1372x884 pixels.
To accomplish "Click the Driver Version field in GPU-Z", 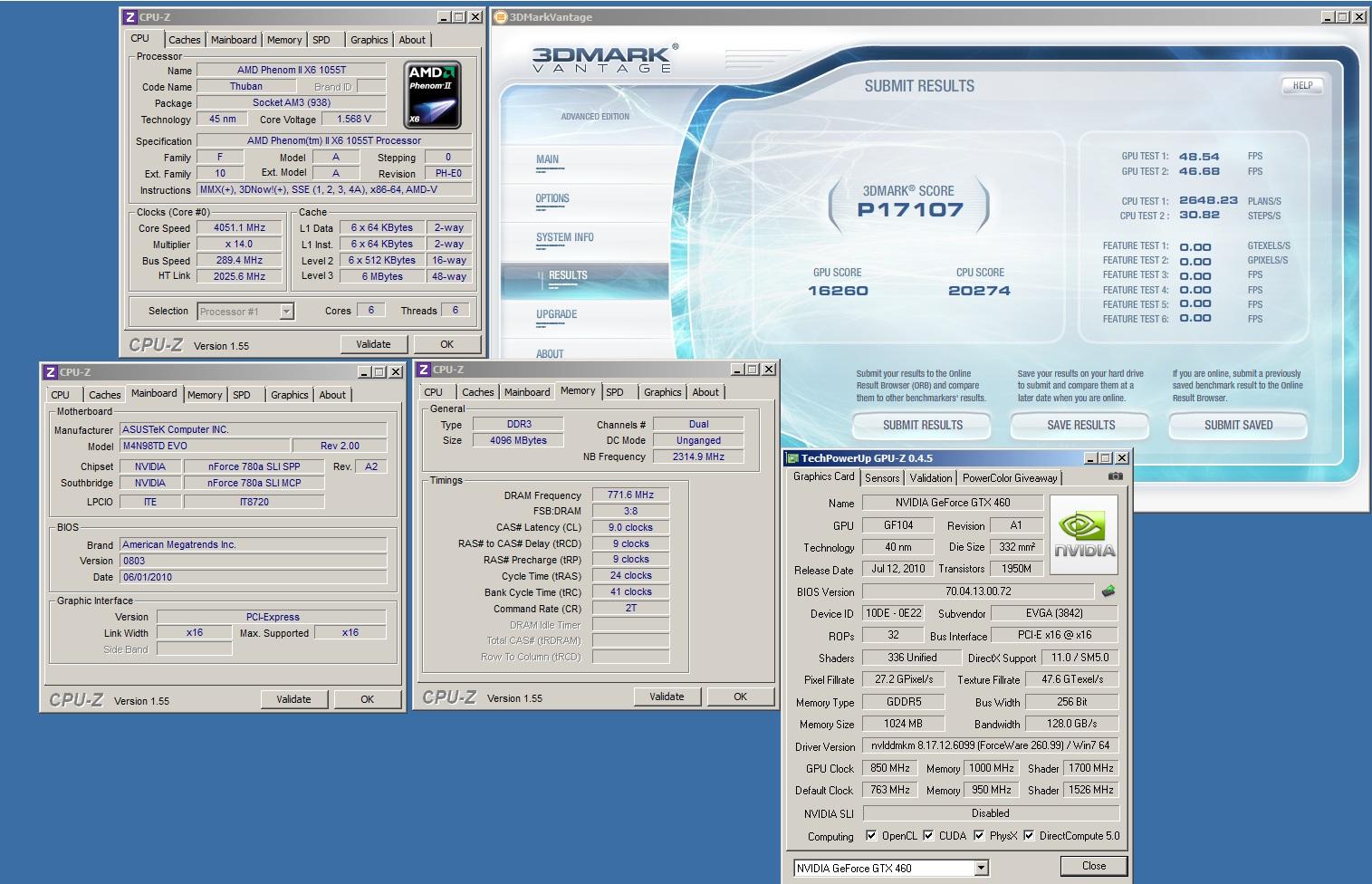I will tap(991, 745).
